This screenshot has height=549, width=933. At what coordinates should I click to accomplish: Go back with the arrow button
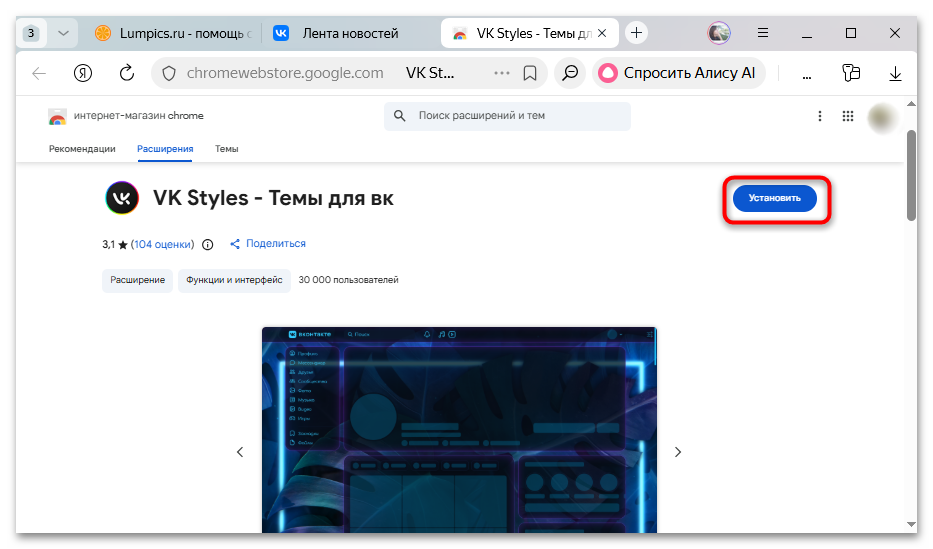[39, 73]
